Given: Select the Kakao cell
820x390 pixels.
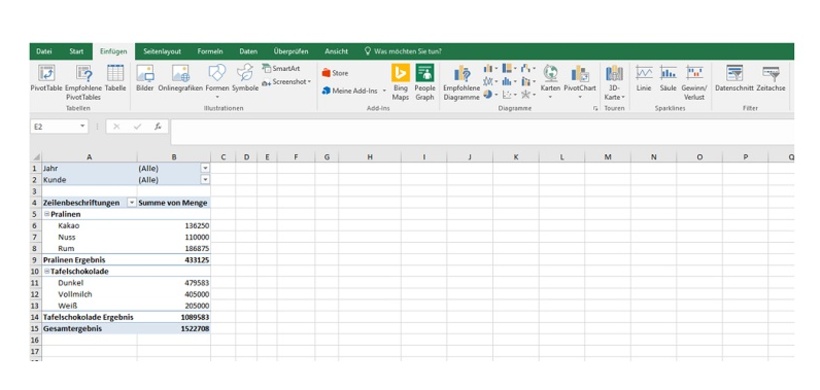Looking at the screenshot, I should click(89, 226).
